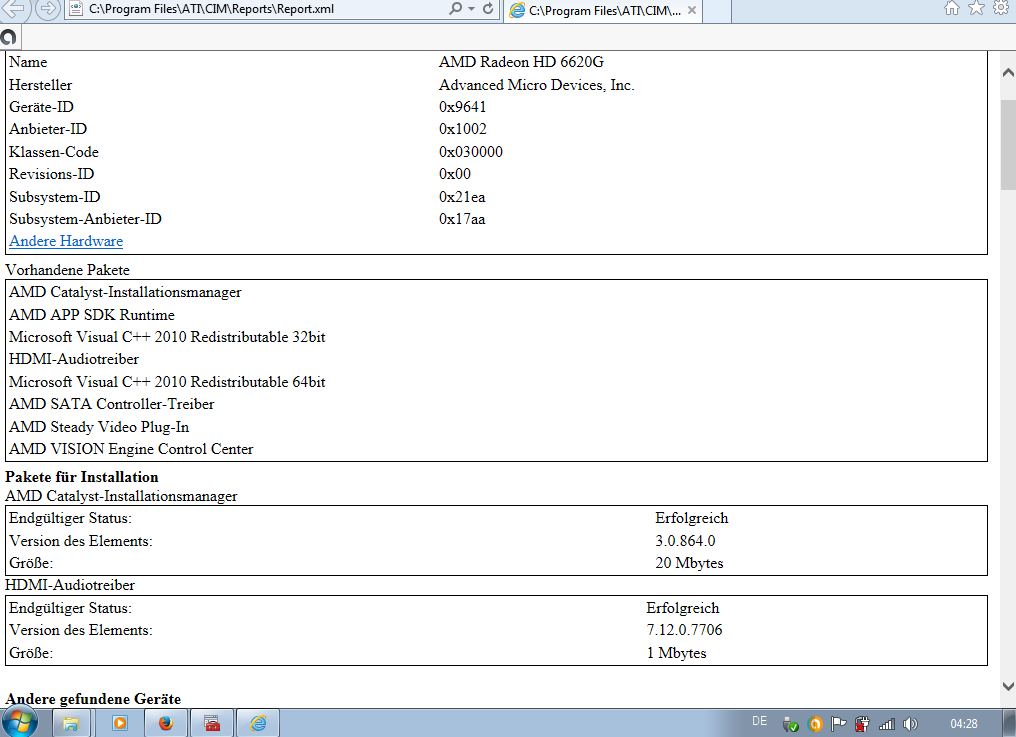Click the orange circular tray icon
1016x737 pixels.
(815, 724)
